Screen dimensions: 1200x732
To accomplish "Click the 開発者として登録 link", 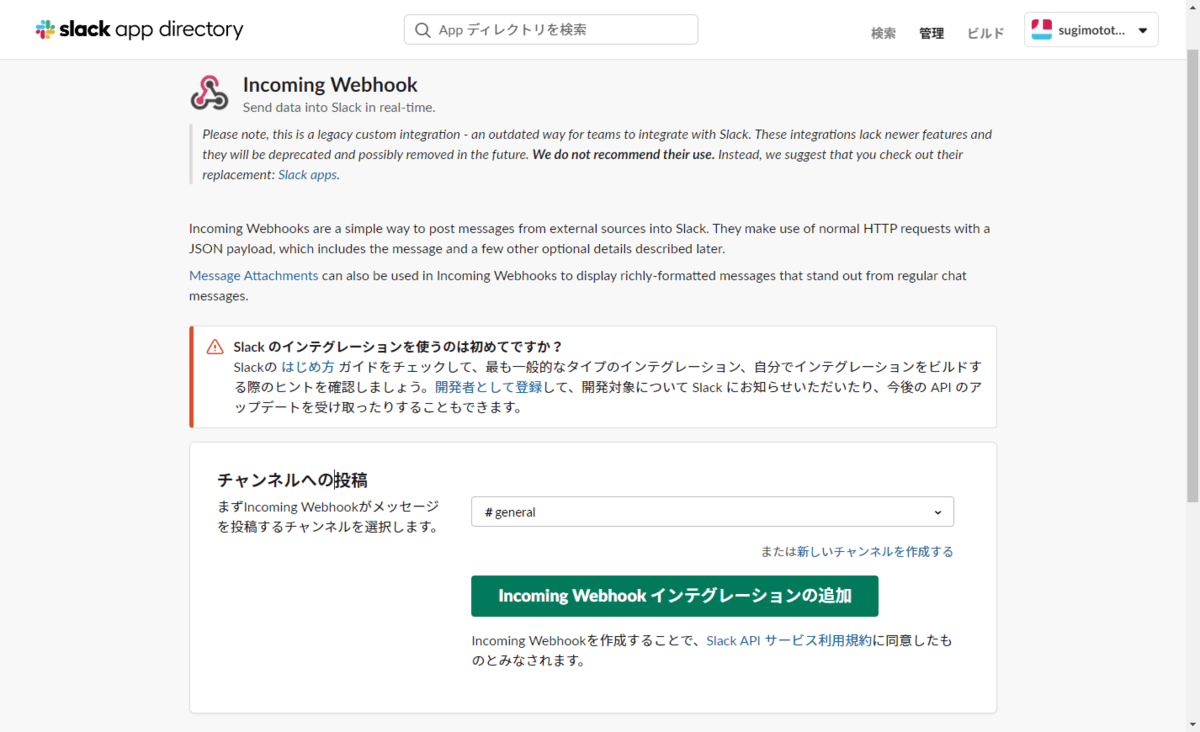I will click(x=489, y=387).
